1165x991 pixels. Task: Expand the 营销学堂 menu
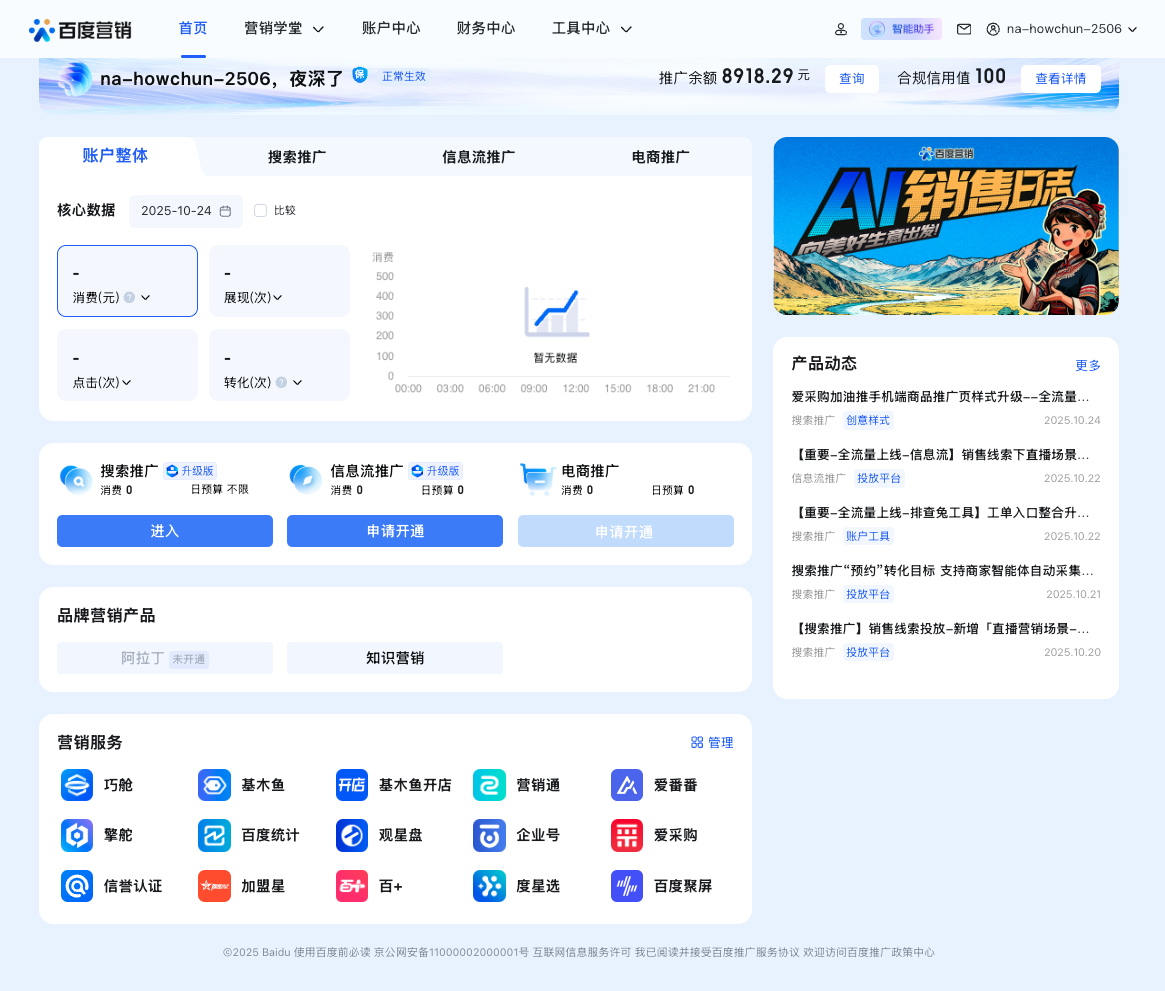(283, 29)
